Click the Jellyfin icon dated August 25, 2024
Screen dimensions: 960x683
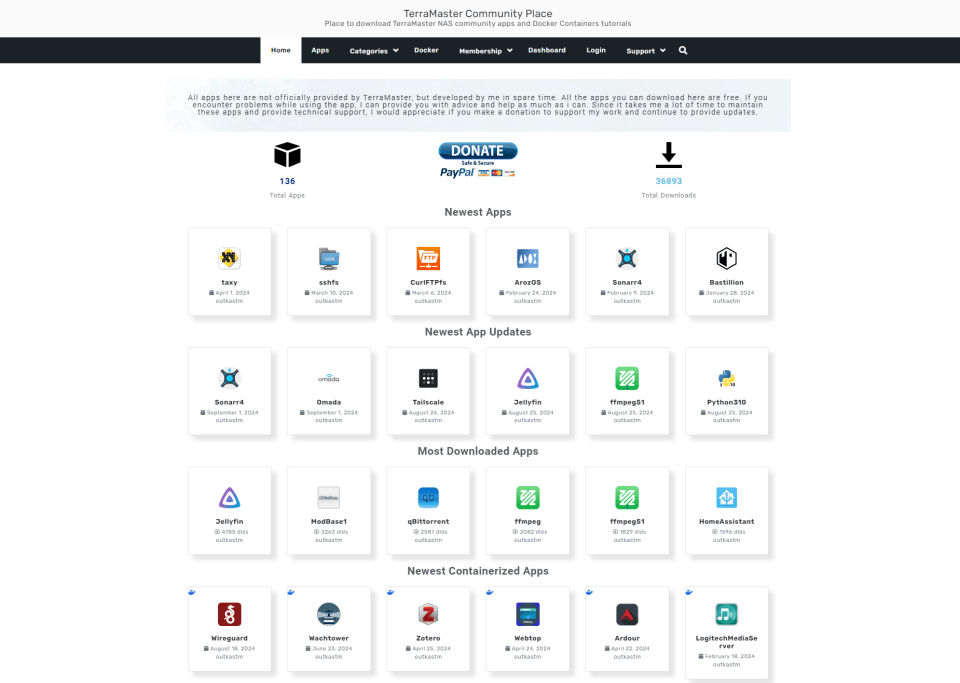(x=528, y=378)
